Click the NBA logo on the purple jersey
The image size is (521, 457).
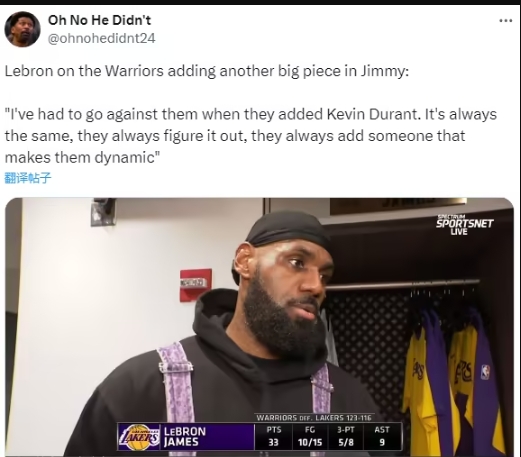point(485,372)
